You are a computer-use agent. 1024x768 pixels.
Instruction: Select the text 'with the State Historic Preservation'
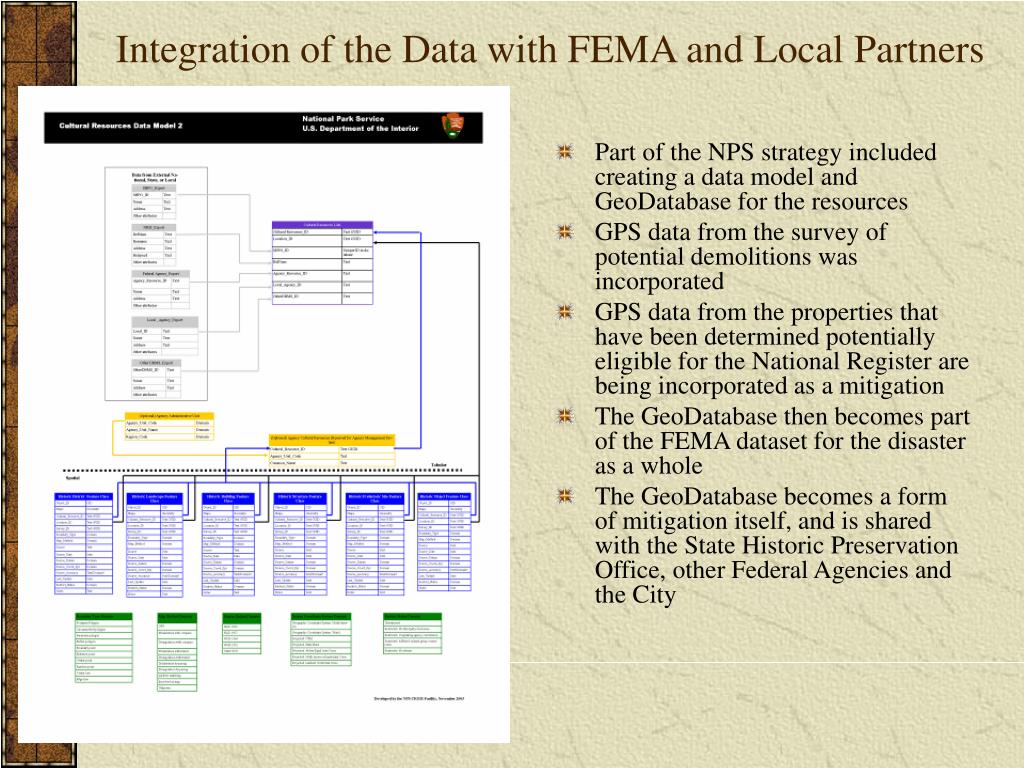[x=776, y=545]
